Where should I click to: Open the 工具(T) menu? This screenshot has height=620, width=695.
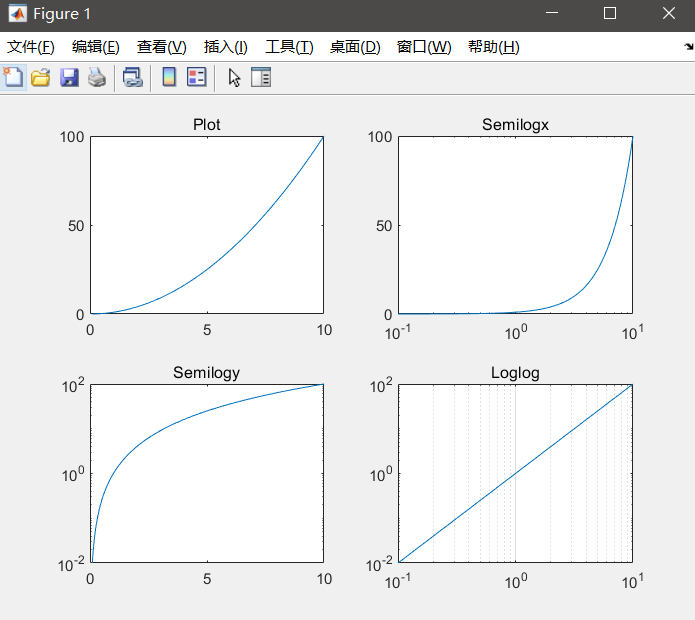point(289,47)
